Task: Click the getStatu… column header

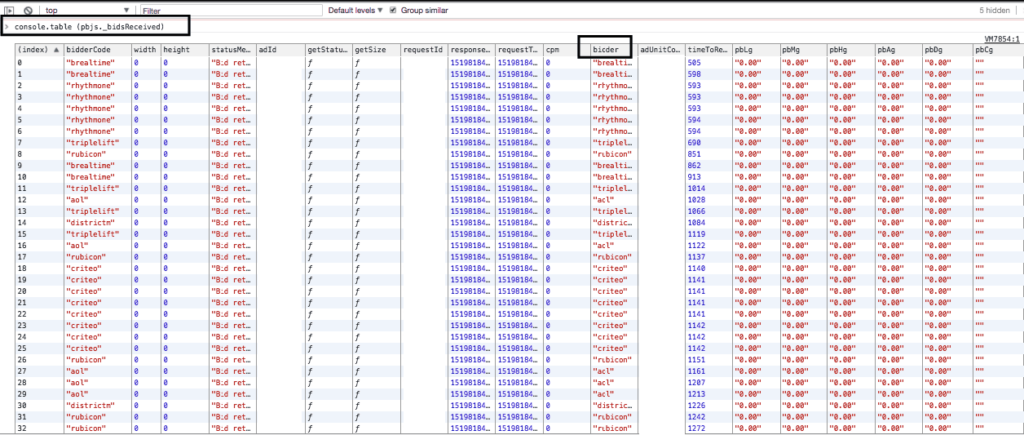Action: [328, 49]
